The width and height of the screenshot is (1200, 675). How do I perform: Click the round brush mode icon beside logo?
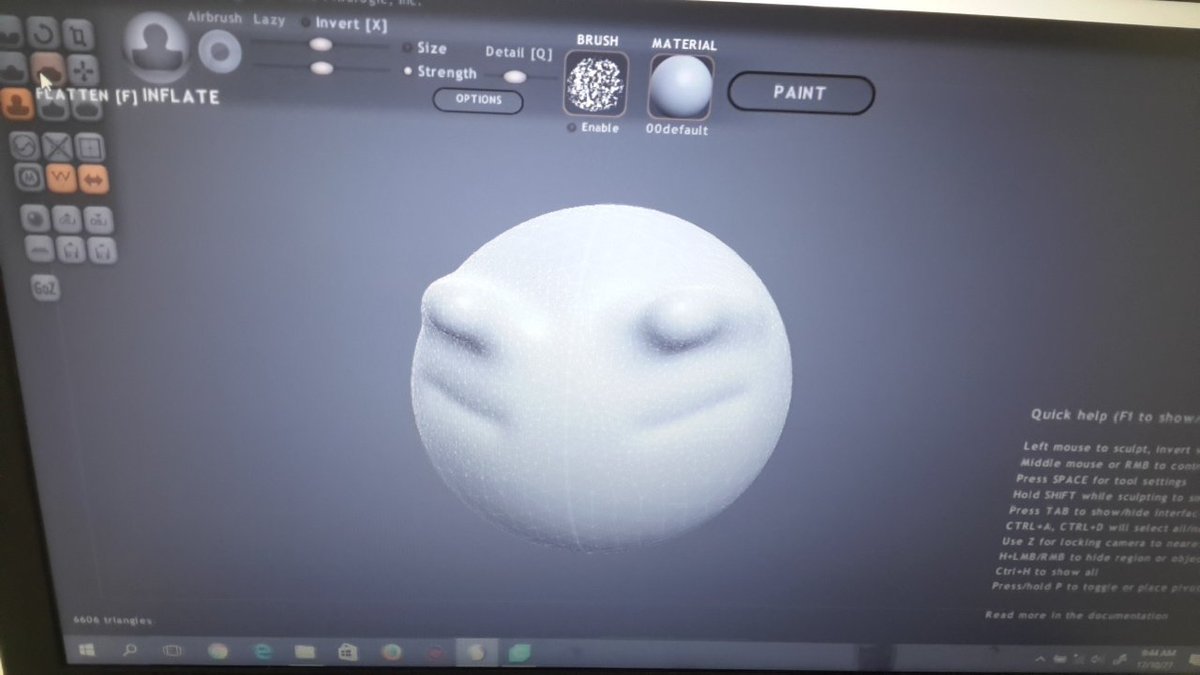click(x=220, y=50)
